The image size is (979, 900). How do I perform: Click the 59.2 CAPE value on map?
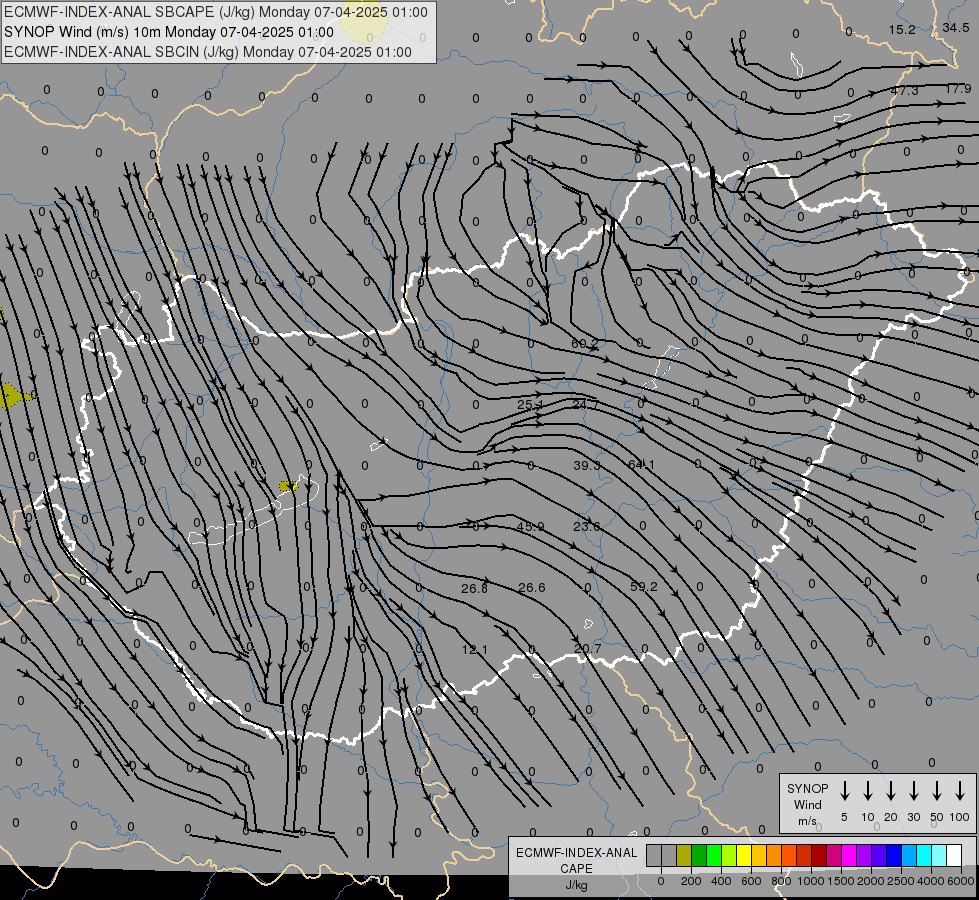(644, 586)
